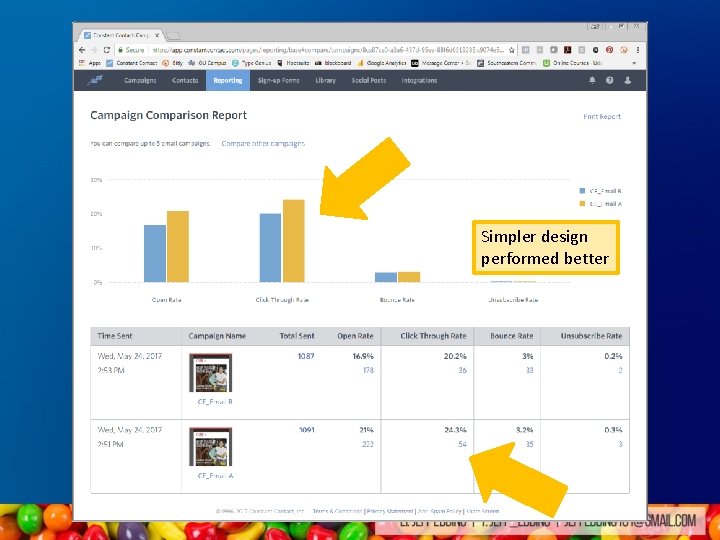Viewport: 720px width, 540px height.
Task: Switch to the Reporting tab
Action: [x=228, y=80]
